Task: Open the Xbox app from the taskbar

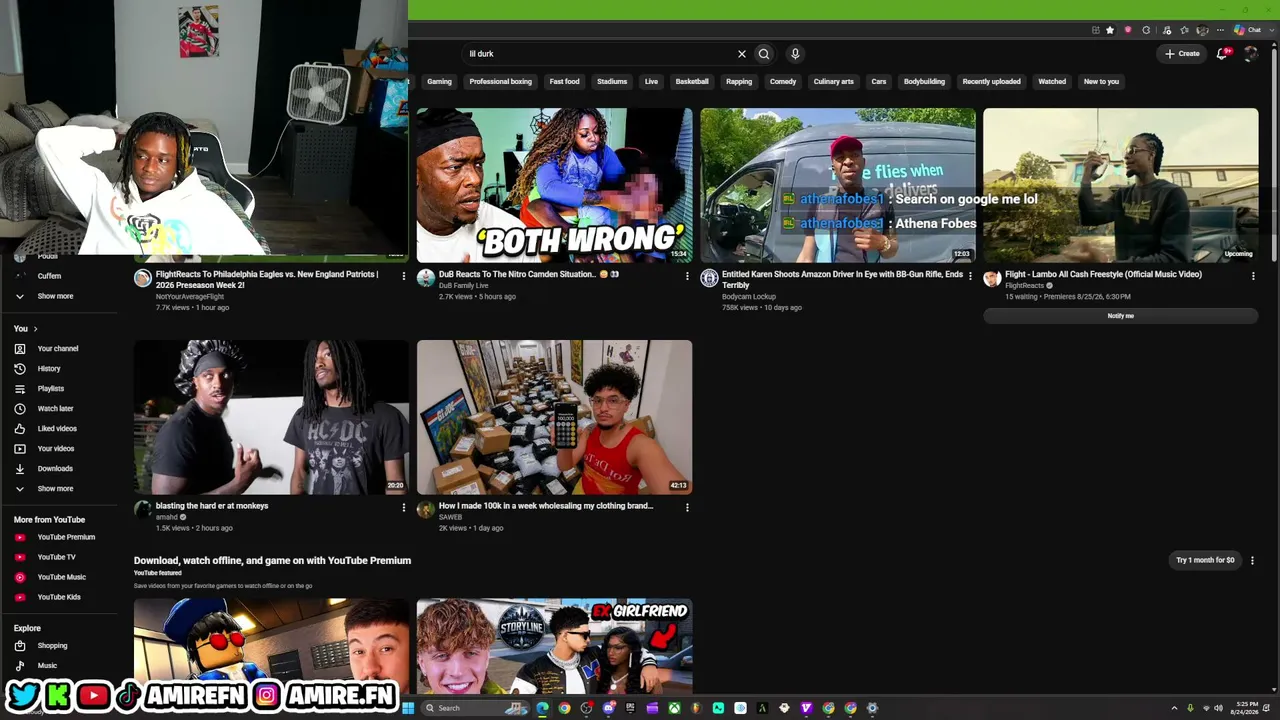Action: click(x=675, y=708)
